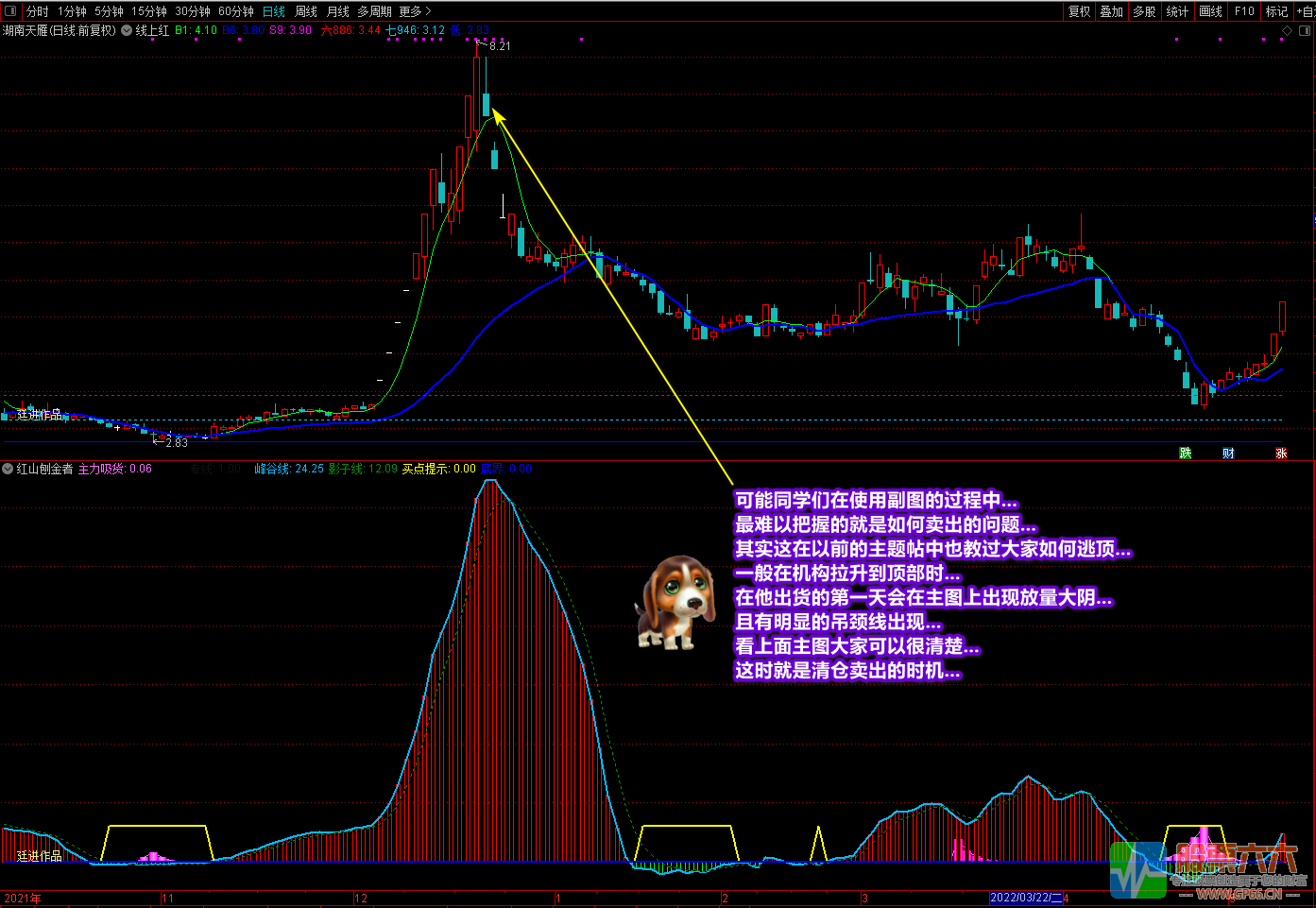Screen dimensions: 1316x908
Task: Click the red 涨 marker icon
Action: click(1281, 454)
